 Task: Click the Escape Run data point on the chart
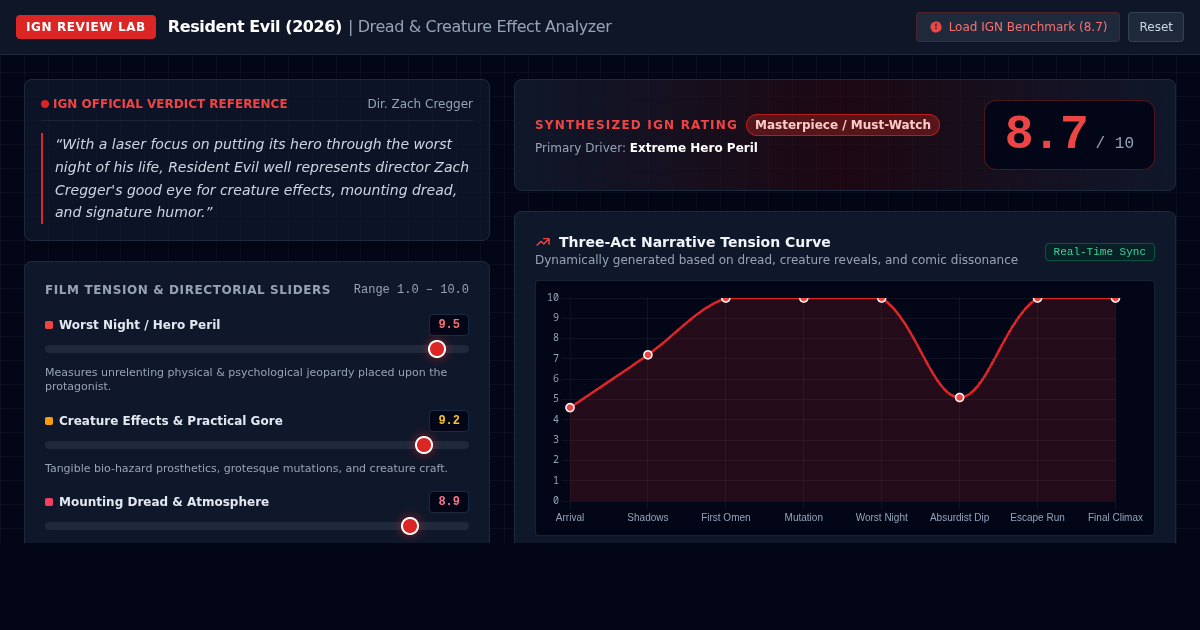[1037, 298]
